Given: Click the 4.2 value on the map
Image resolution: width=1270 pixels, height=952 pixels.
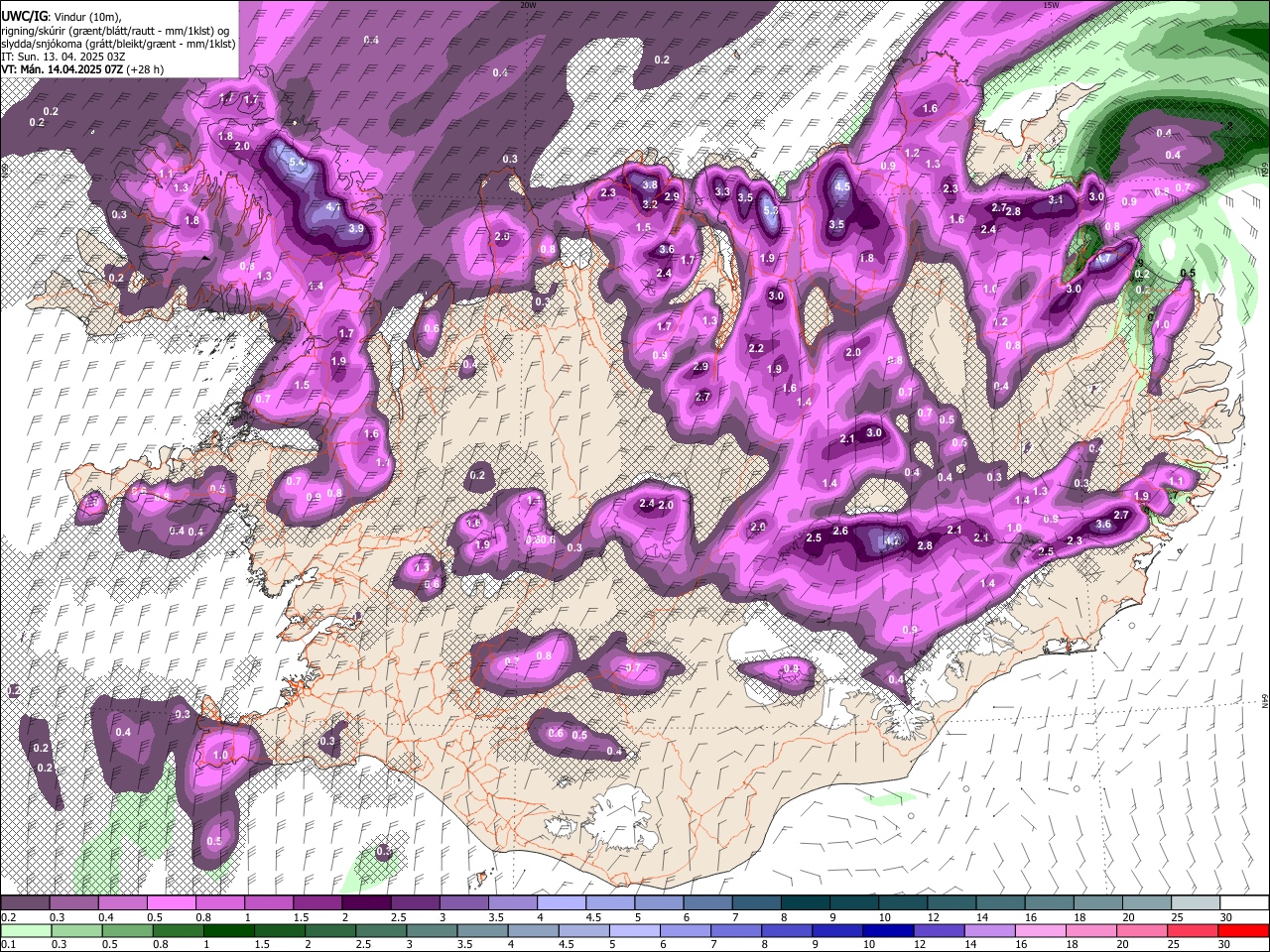Looking at the screenshot, I should pyautogui.click(x=892, y=541).
